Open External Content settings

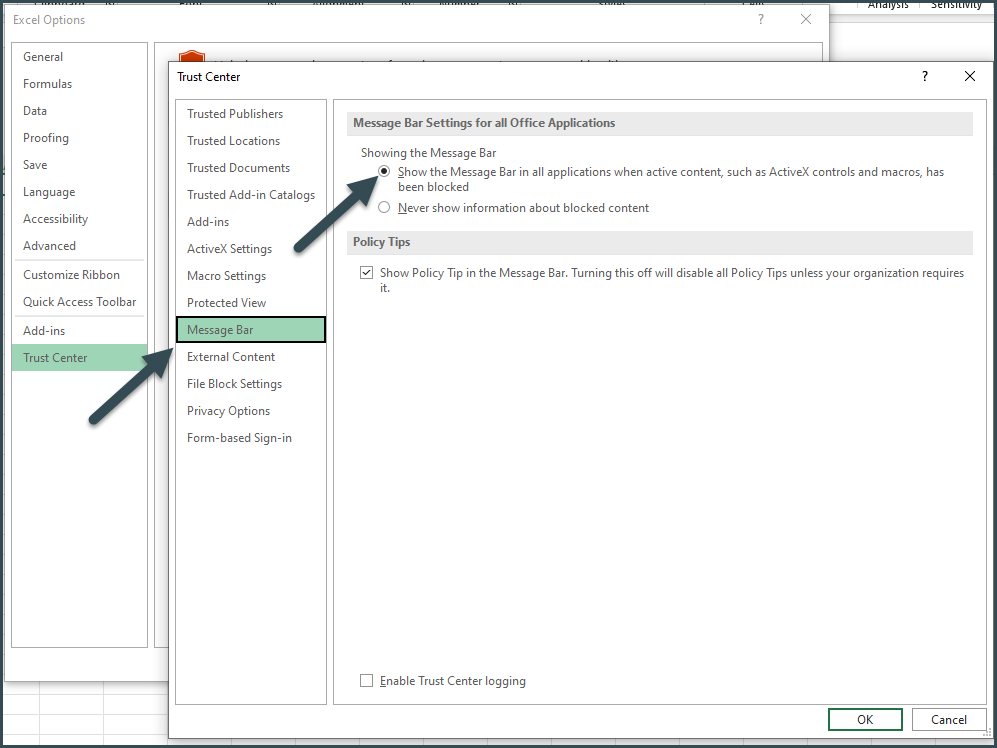click(231, 356)
